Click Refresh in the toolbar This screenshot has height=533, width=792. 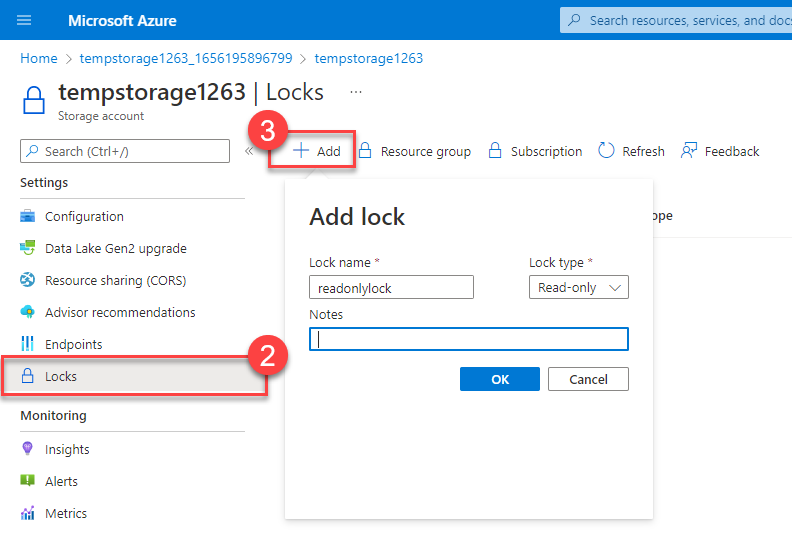631,152
